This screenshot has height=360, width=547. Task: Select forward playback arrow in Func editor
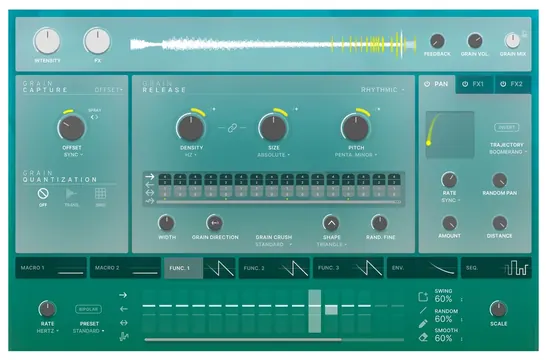coord(123,295)
